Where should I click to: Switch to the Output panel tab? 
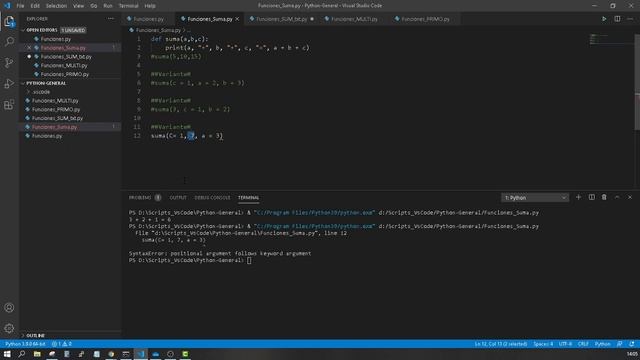(178, 198)
